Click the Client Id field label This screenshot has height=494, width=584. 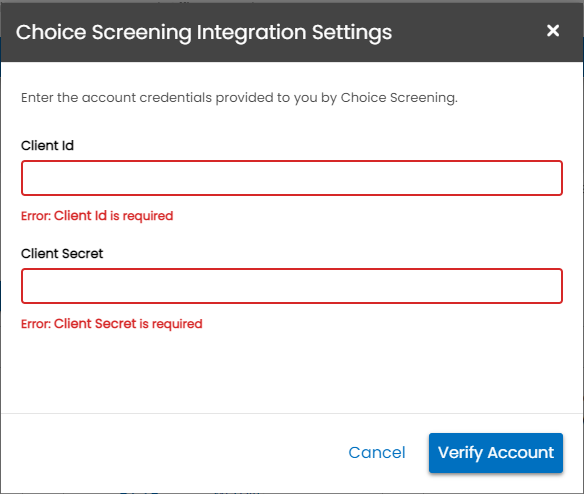click(47, 145)
